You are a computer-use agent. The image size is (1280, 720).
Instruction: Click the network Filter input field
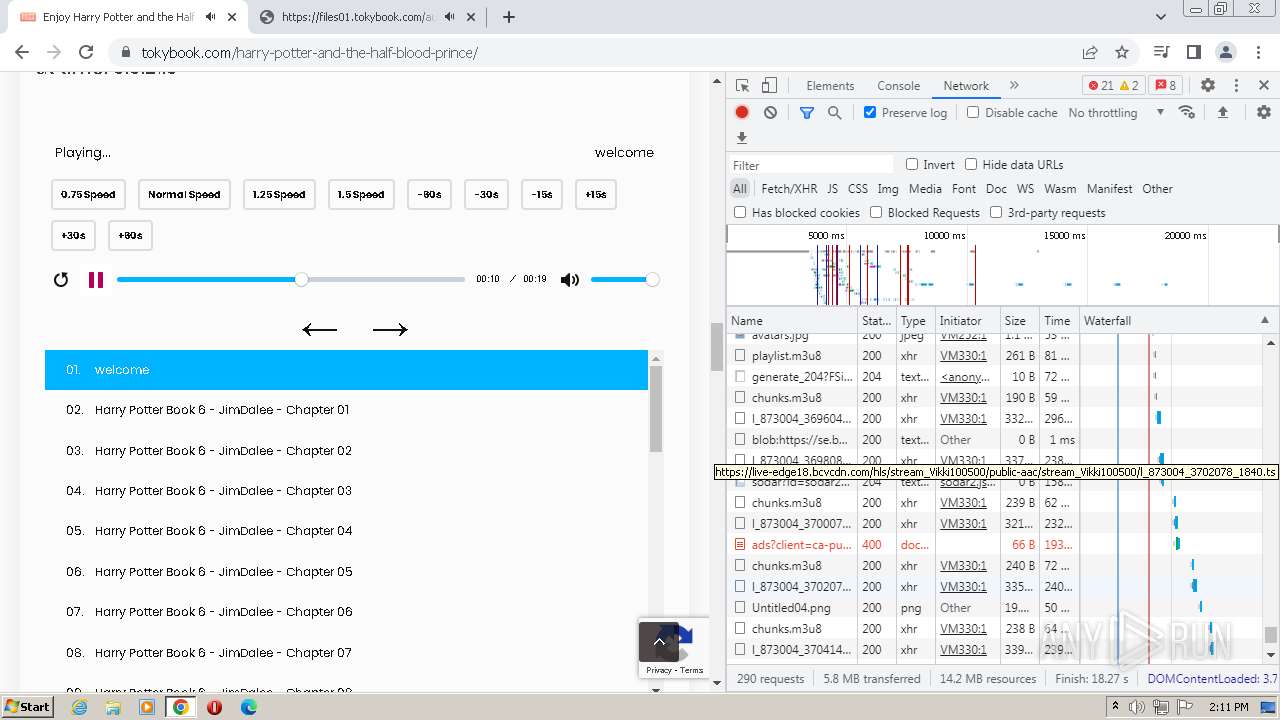[810, 165]
